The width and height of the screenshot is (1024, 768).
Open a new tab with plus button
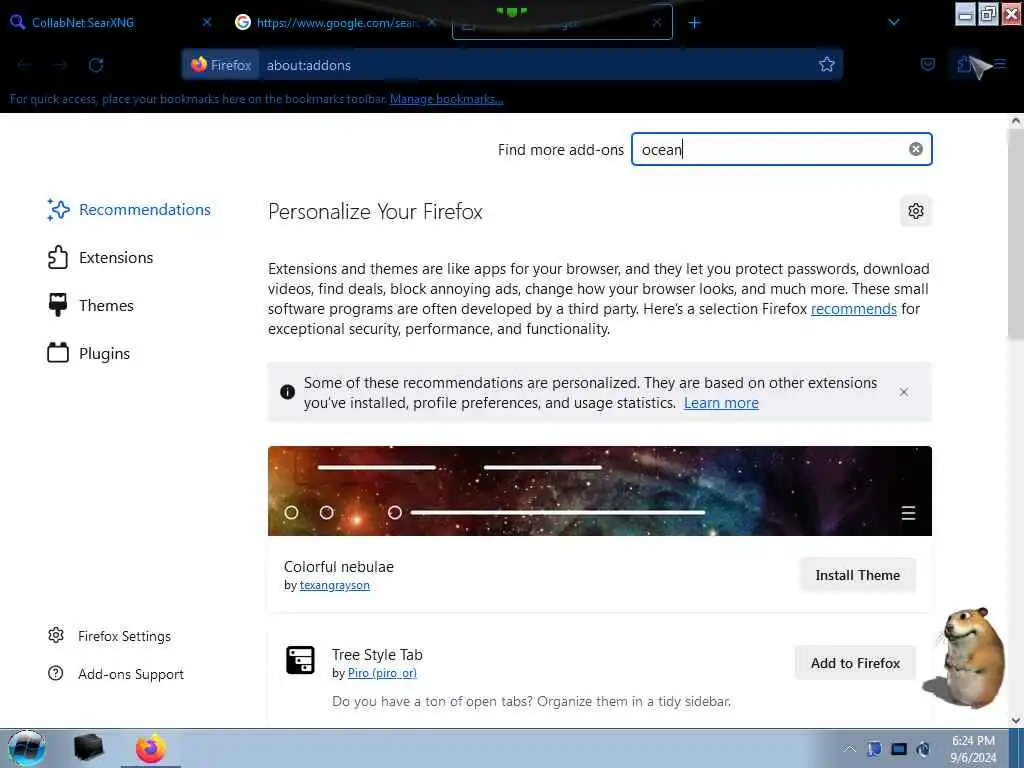click(694, 23)
